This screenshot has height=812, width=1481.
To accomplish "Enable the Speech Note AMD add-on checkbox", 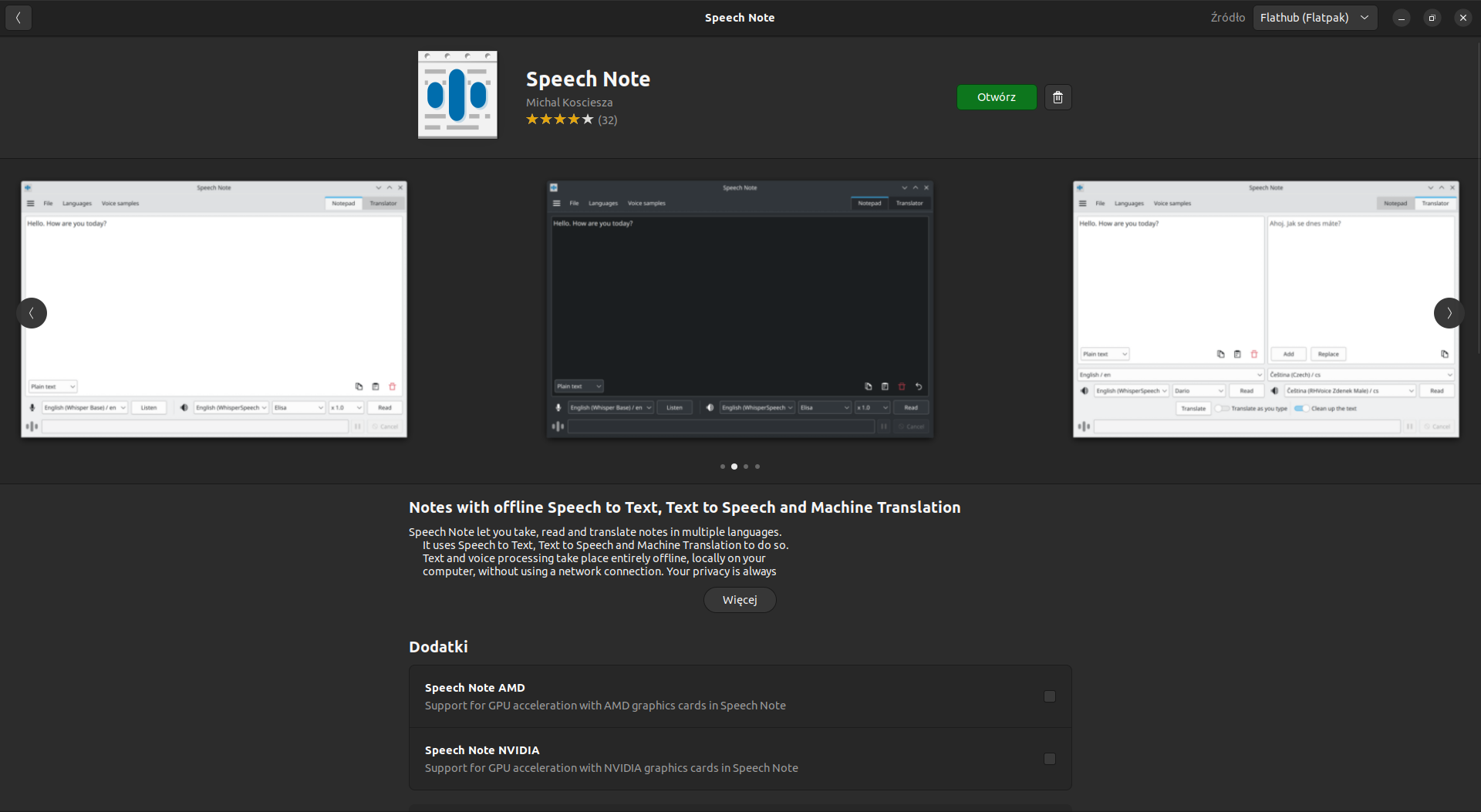I will pyautogui.click(x=1049, y=696).
